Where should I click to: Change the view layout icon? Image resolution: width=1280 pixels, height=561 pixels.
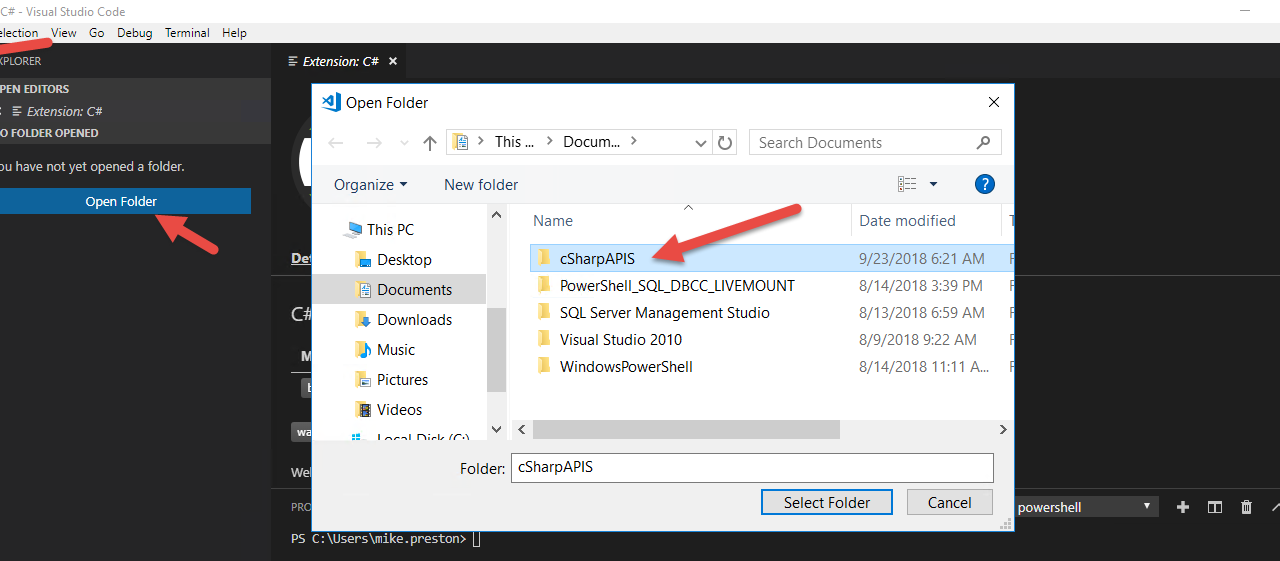coord(907,184)
